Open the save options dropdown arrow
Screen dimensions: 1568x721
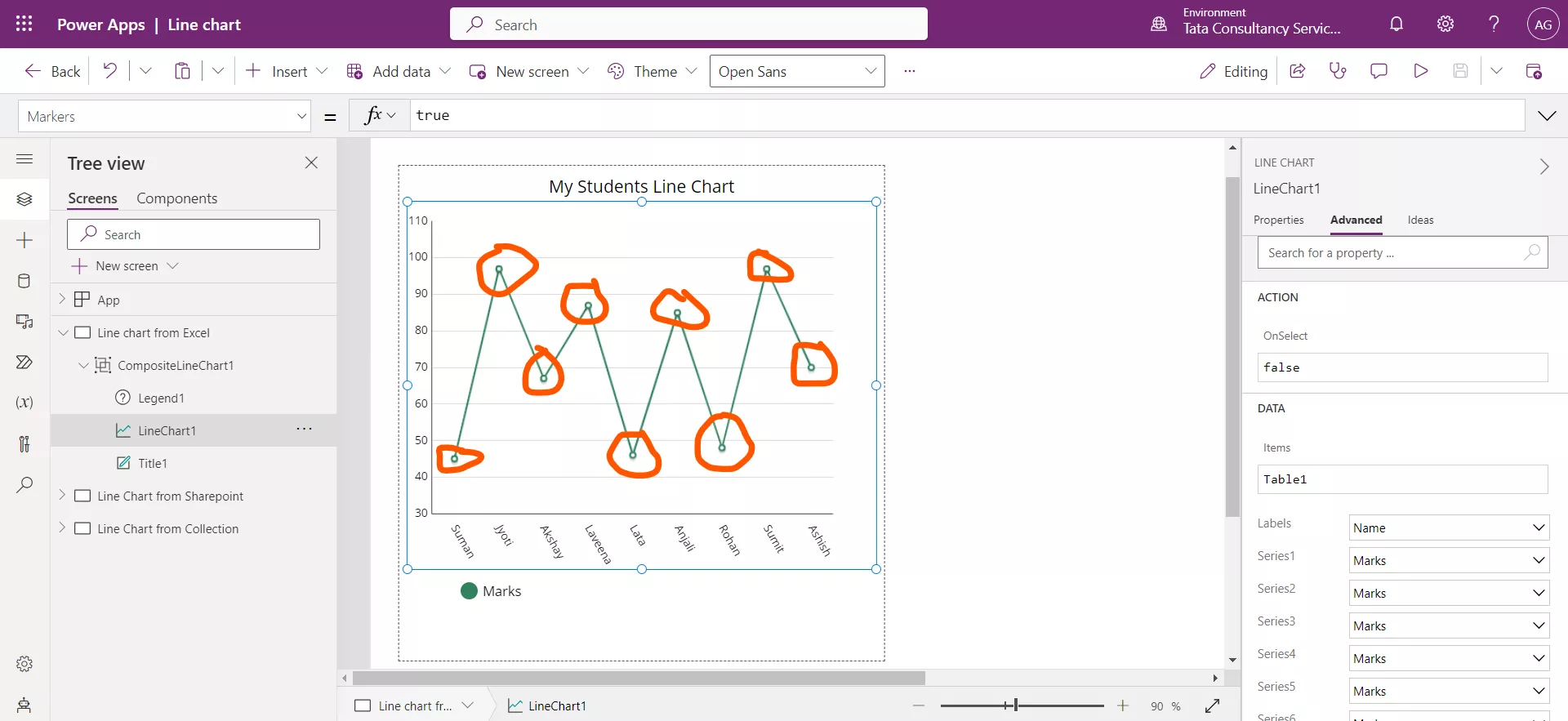(x=1496, y=71)
